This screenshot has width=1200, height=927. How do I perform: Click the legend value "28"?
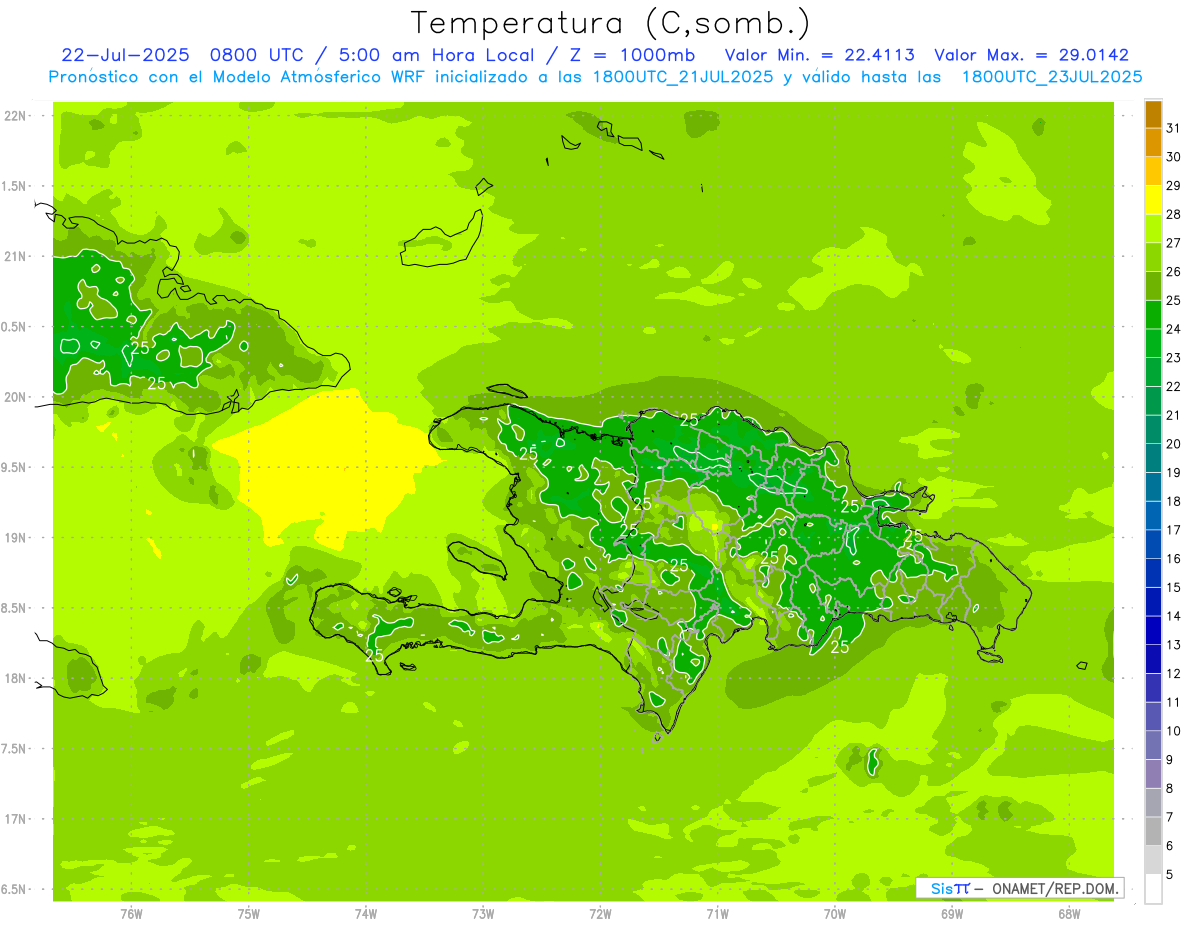1174,214
